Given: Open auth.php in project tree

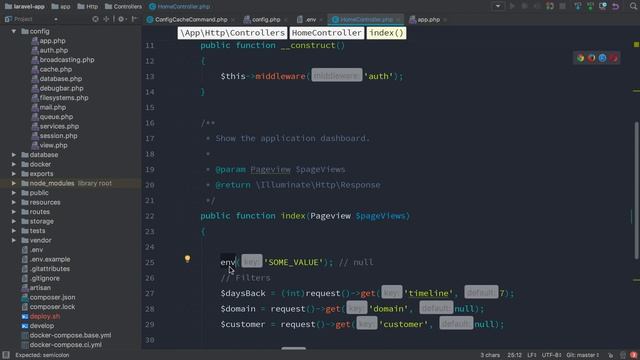Looking at the screenshot, I should 53,50.
